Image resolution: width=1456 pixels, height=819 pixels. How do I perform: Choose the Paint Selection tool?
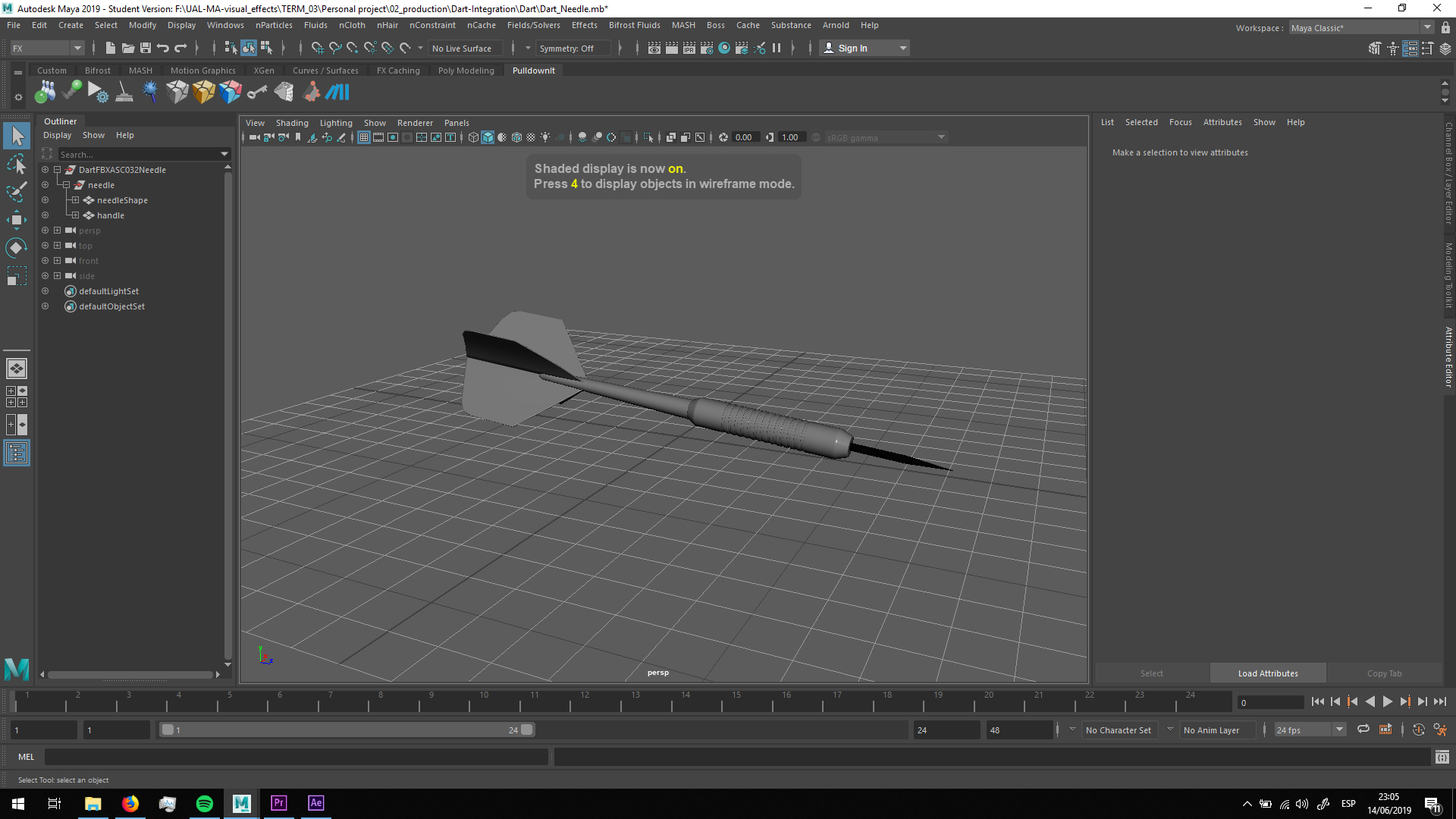(x=16, y=192)
